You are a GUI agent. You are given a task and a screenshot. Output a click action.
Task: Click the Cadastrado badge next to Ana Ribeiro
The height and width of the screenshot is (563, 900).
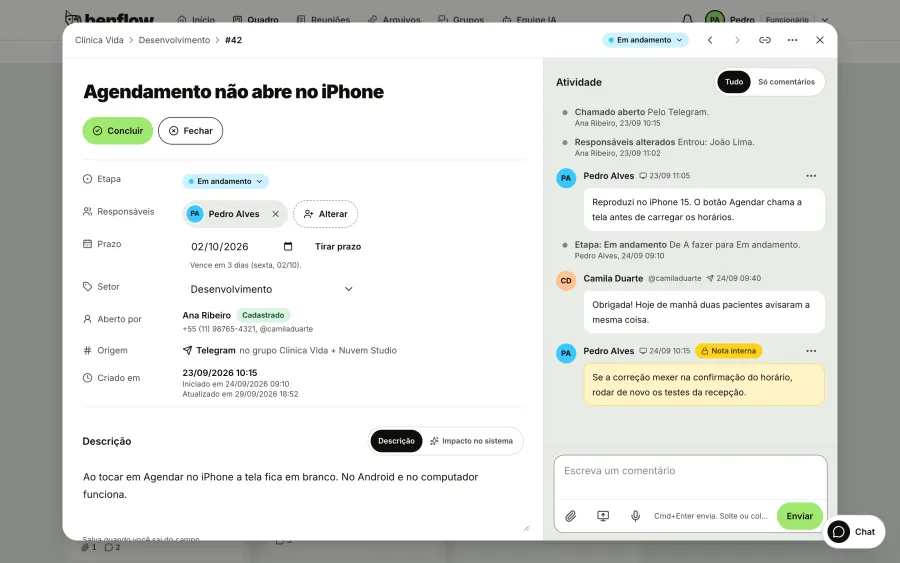263,315
